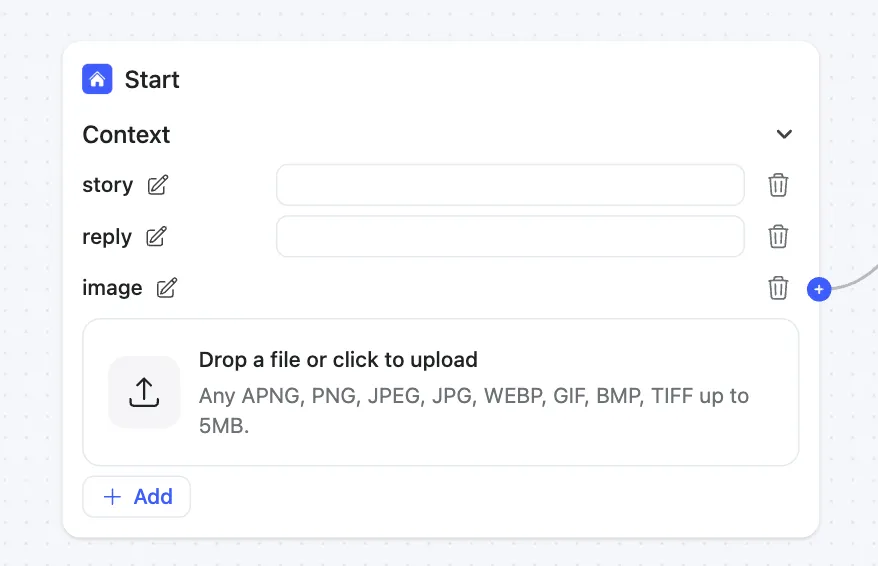This screenshot has height=566, width=878.
Task: Click the edit icon next to reply
Action: pos(157,237)
